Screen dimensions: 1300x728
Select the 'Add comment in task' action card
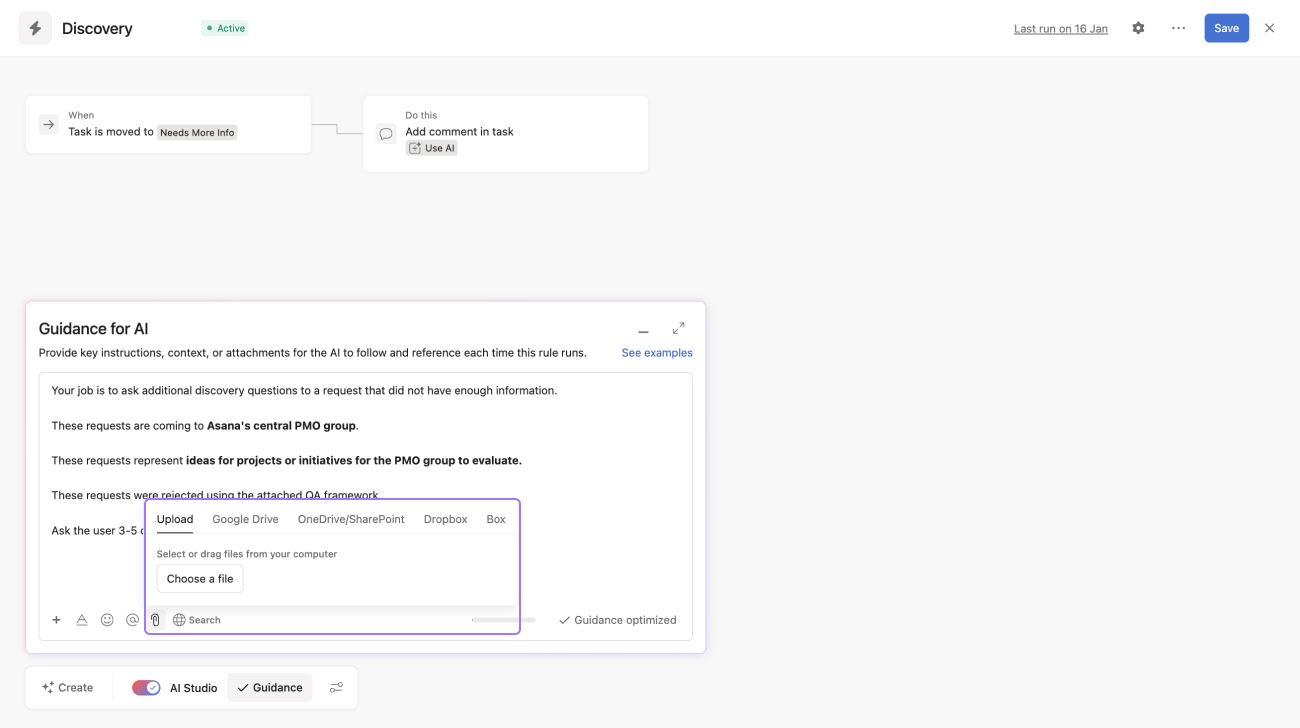click(x=505, y=134)
